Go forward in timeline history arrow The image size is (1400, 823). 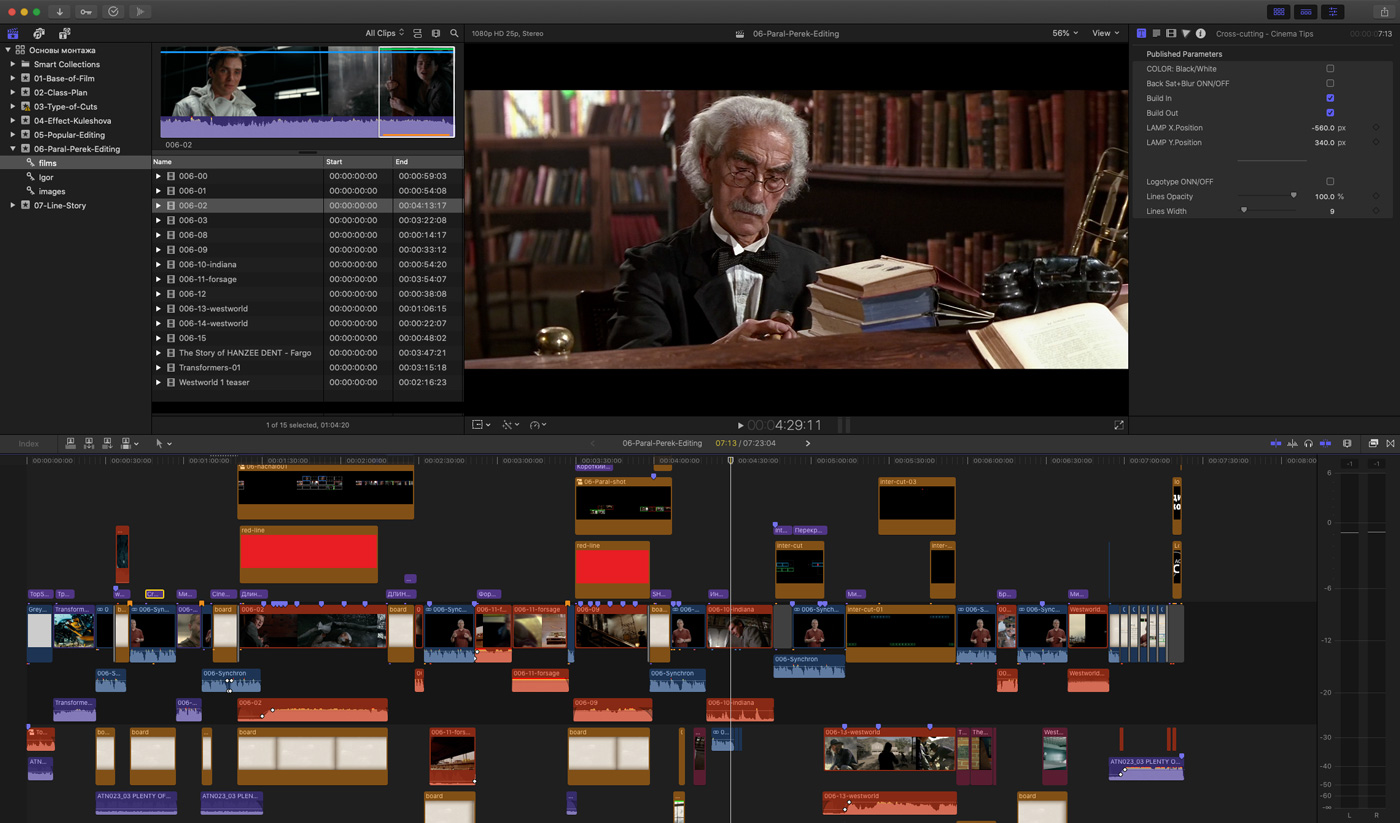808,443
